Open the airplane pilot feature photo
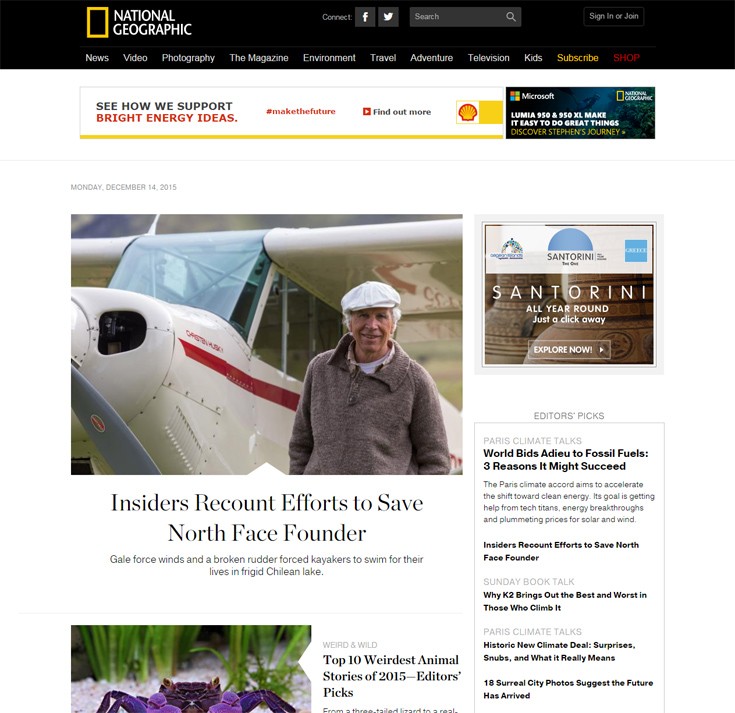This screenshot has width=735, height=713. click(267, 345)
